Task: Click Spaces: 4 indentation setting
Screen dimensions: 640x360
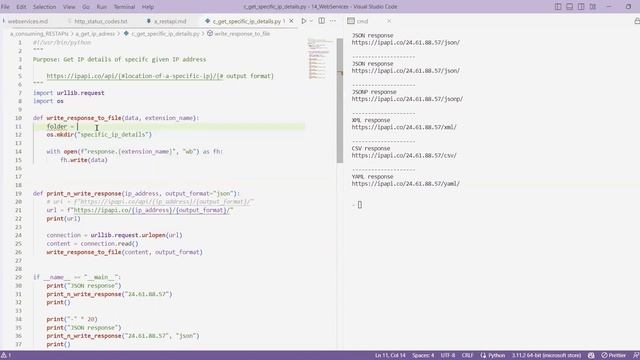Action: click(x=423, y=356)
